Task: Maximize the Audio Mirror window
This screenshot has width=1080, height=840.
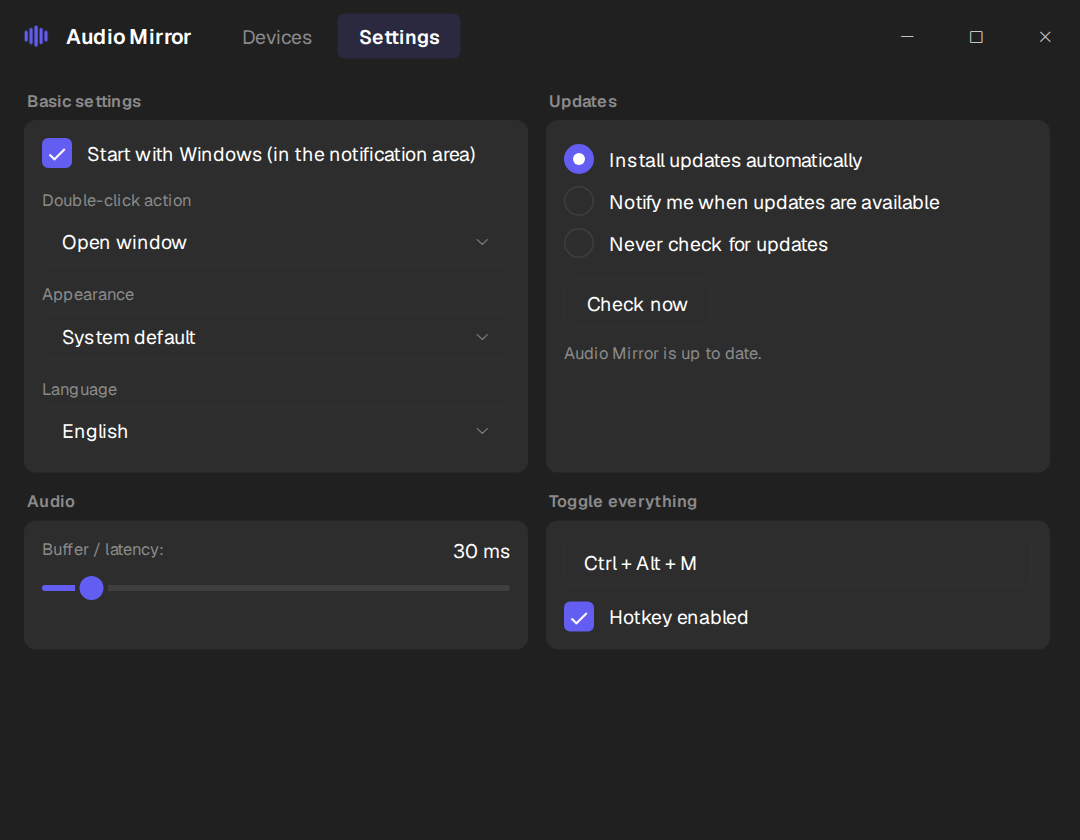Action: 976,36
